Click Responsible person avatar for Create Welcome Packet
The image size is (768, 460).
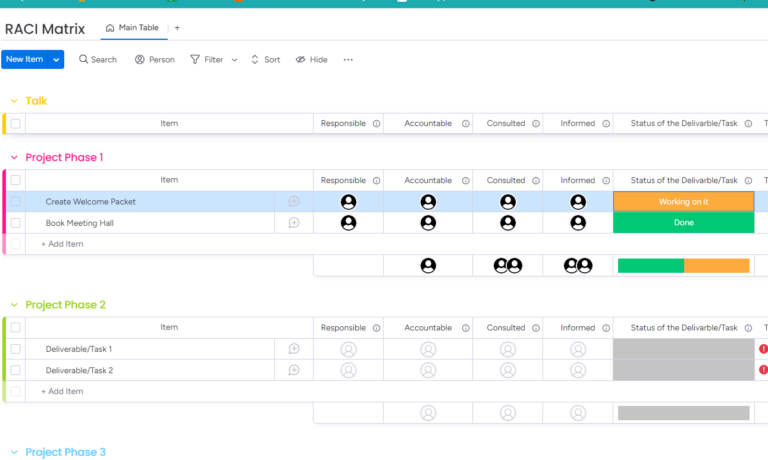coord(348,202)
